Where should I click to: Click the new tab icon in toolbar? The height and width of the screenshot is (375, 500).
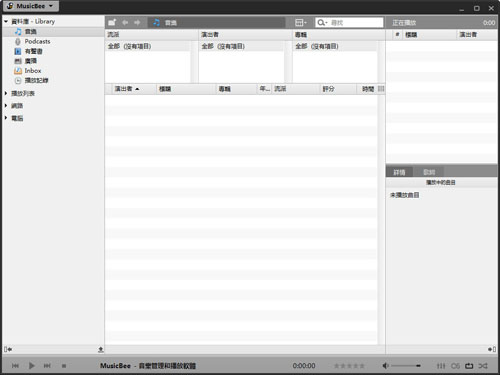[112, 22]
